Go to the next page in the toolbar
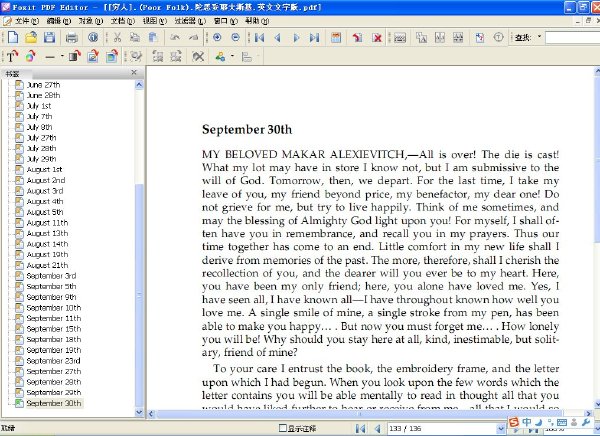This screenshot has width=600, height=436. [x=296, y=38]
